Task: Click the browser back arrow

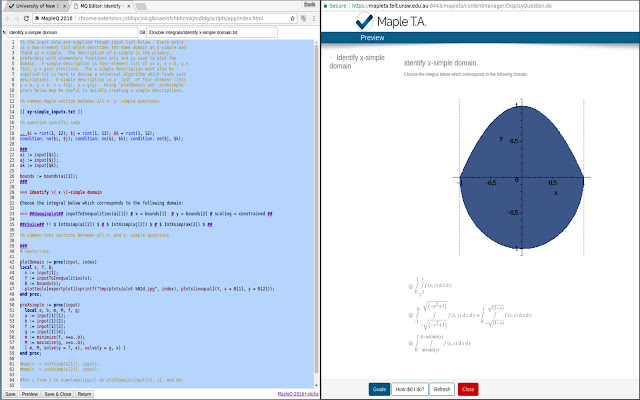Action: 7,18
